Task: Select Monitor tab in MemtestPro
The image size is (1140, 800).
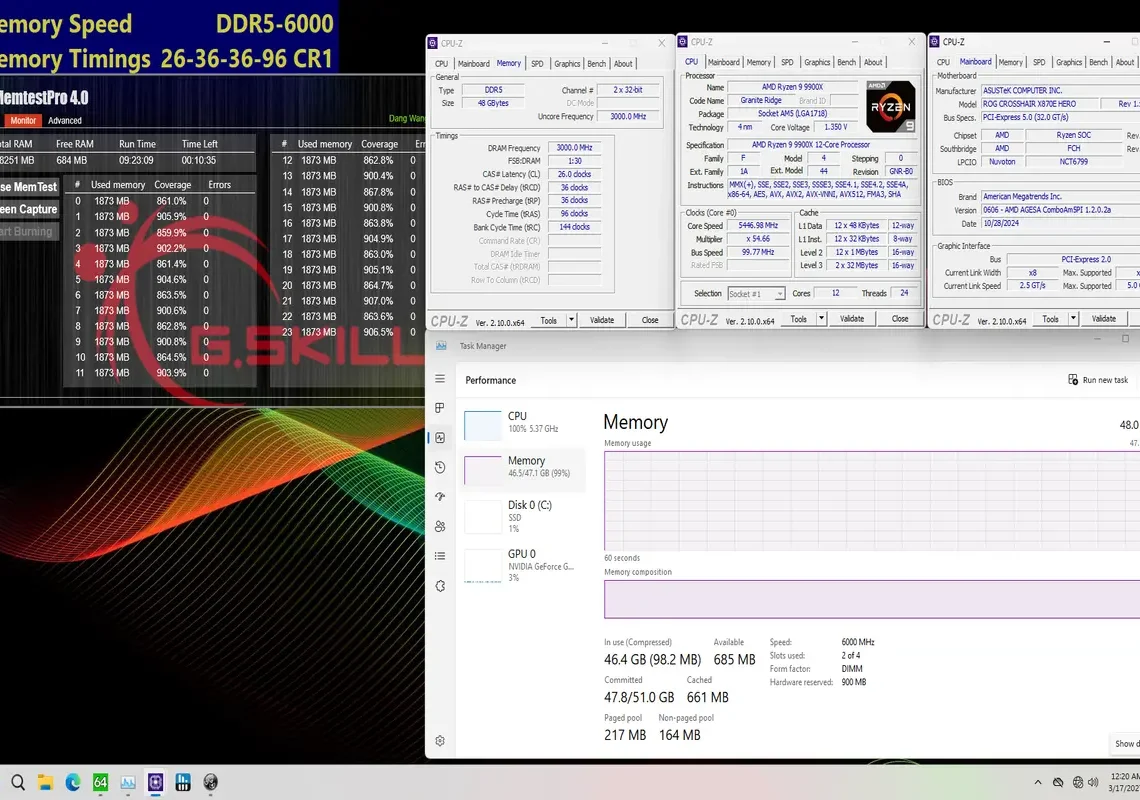Action: 23,121
